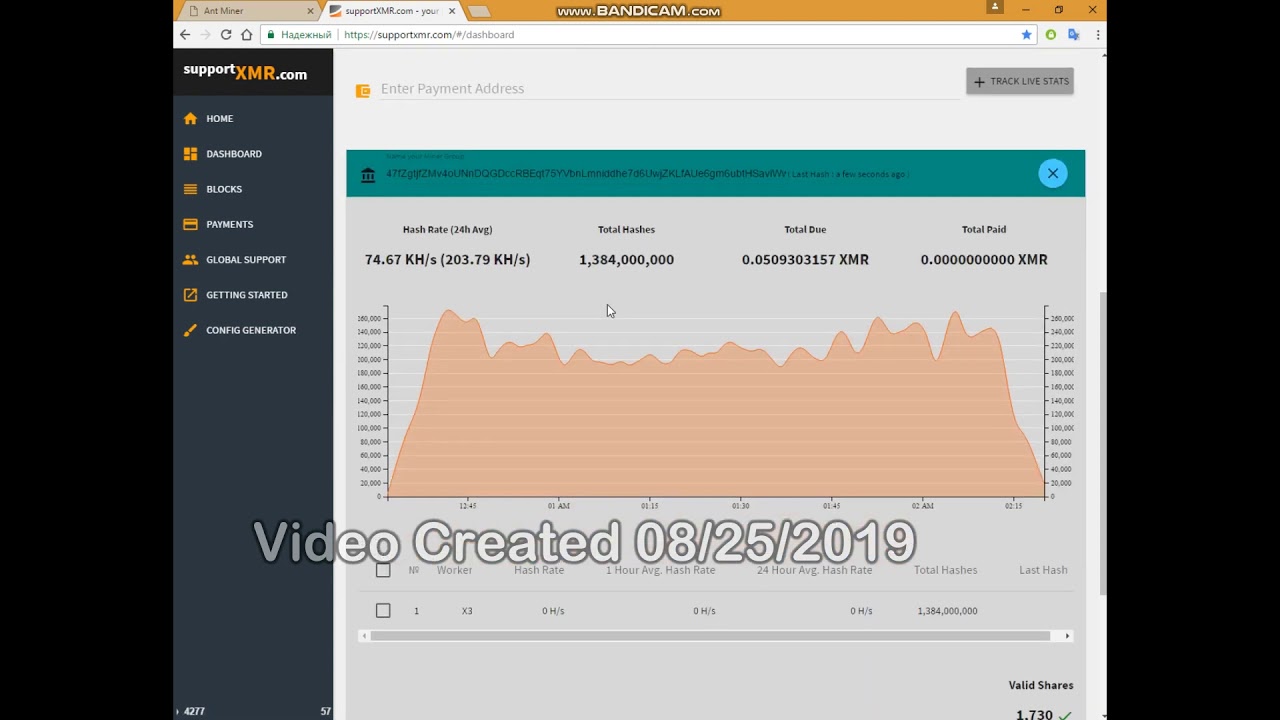This screenshot has height=720, width=1280.
Task: Reload the supportXMR page
Action: 226,34
